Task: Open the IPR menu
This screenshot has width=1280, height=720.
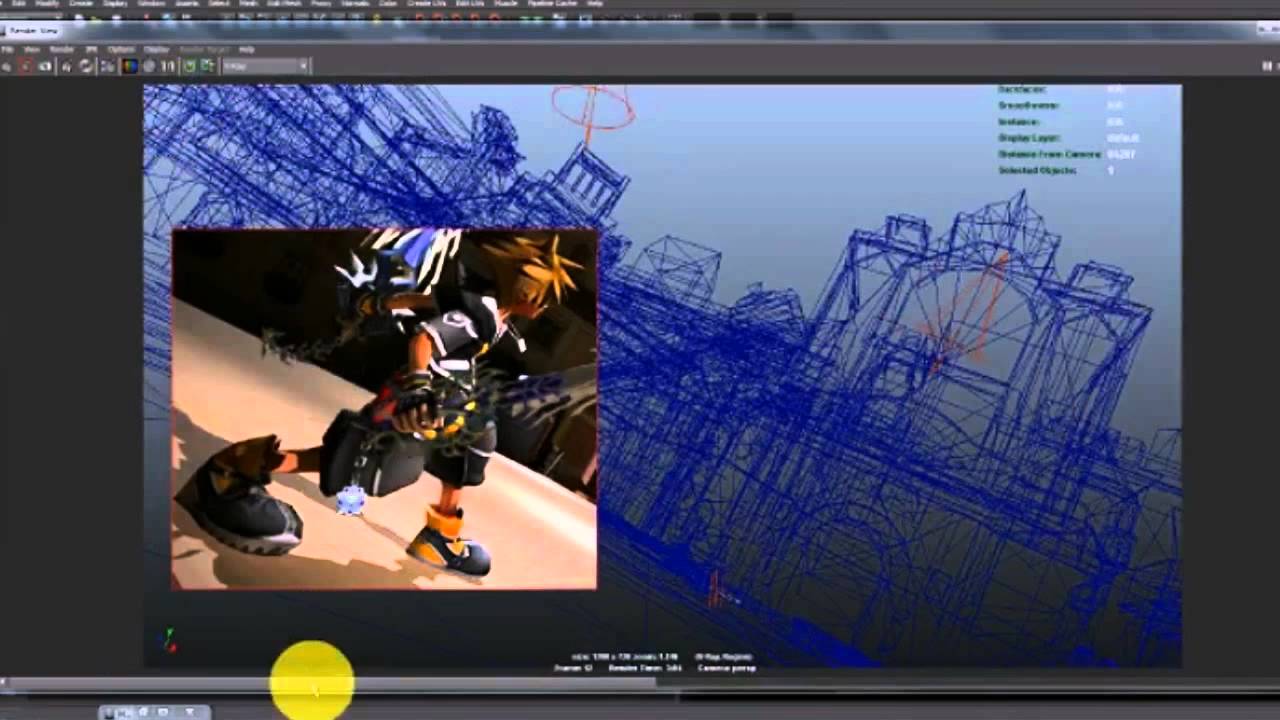Action: (x=91, y=49)
